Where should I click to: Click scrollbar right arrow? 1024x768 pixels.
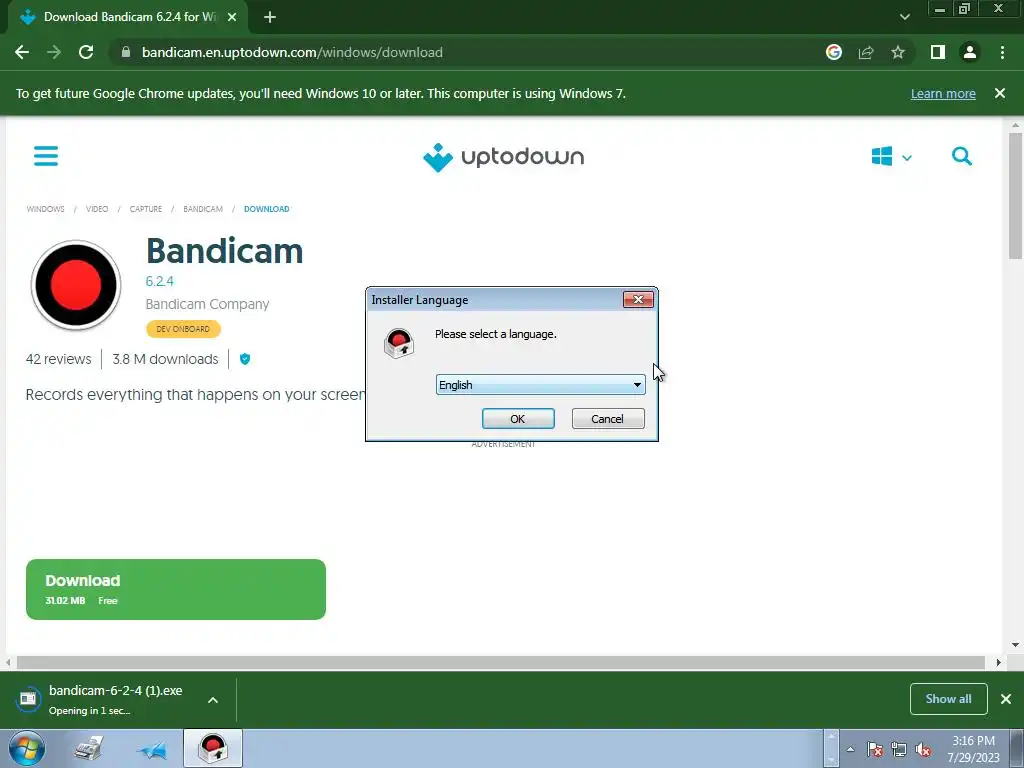[x=998, y=662]
